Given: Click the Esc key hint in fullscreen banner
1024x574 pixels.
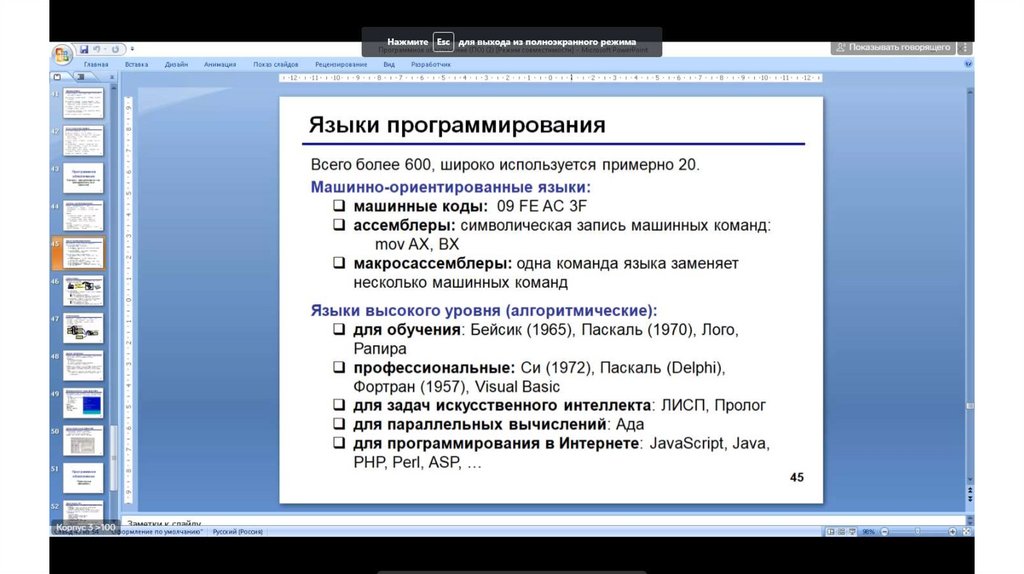Looking at the screenshot, I should point(443,42).
